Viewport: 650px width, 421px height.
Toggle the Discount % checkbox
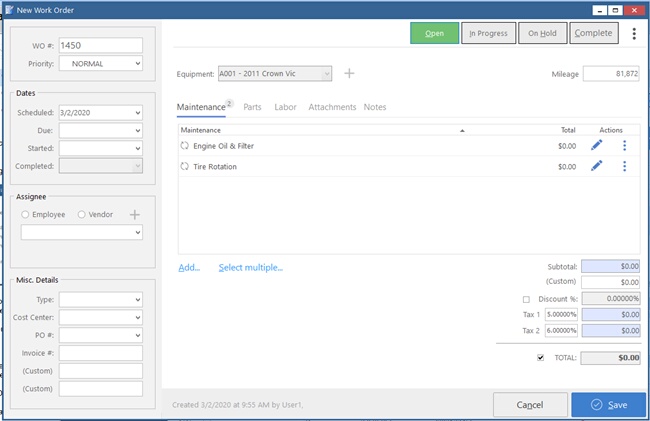click(526, 299)
